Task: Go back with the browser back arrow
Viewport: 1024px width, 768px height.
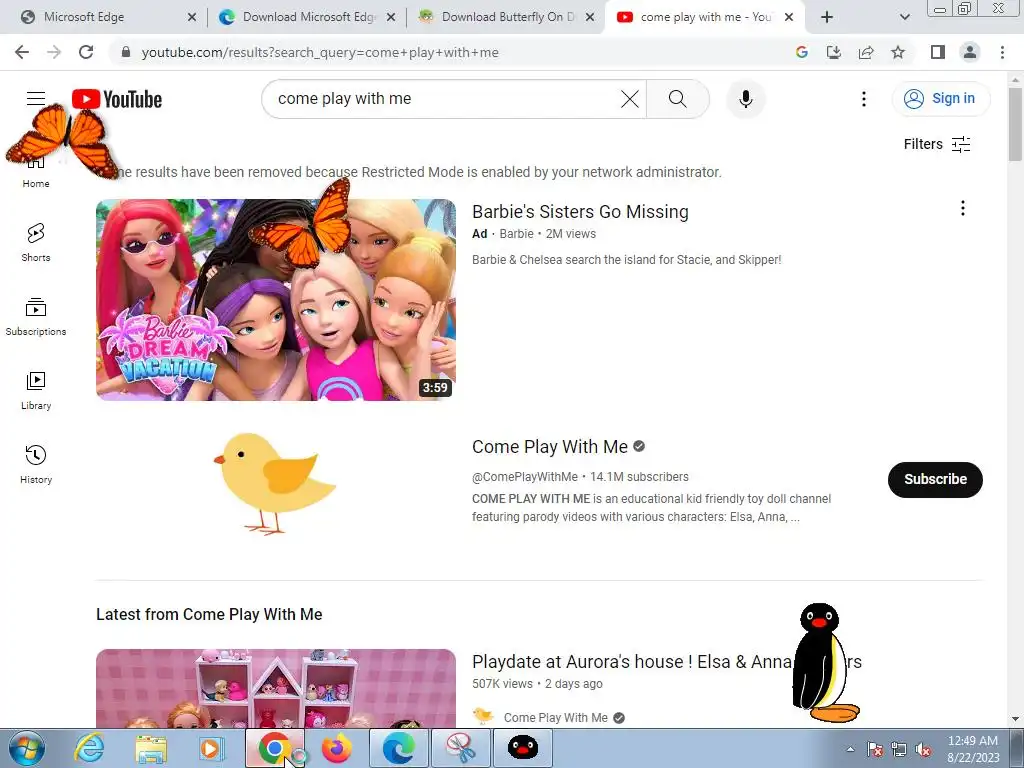Action: (22, 52)
